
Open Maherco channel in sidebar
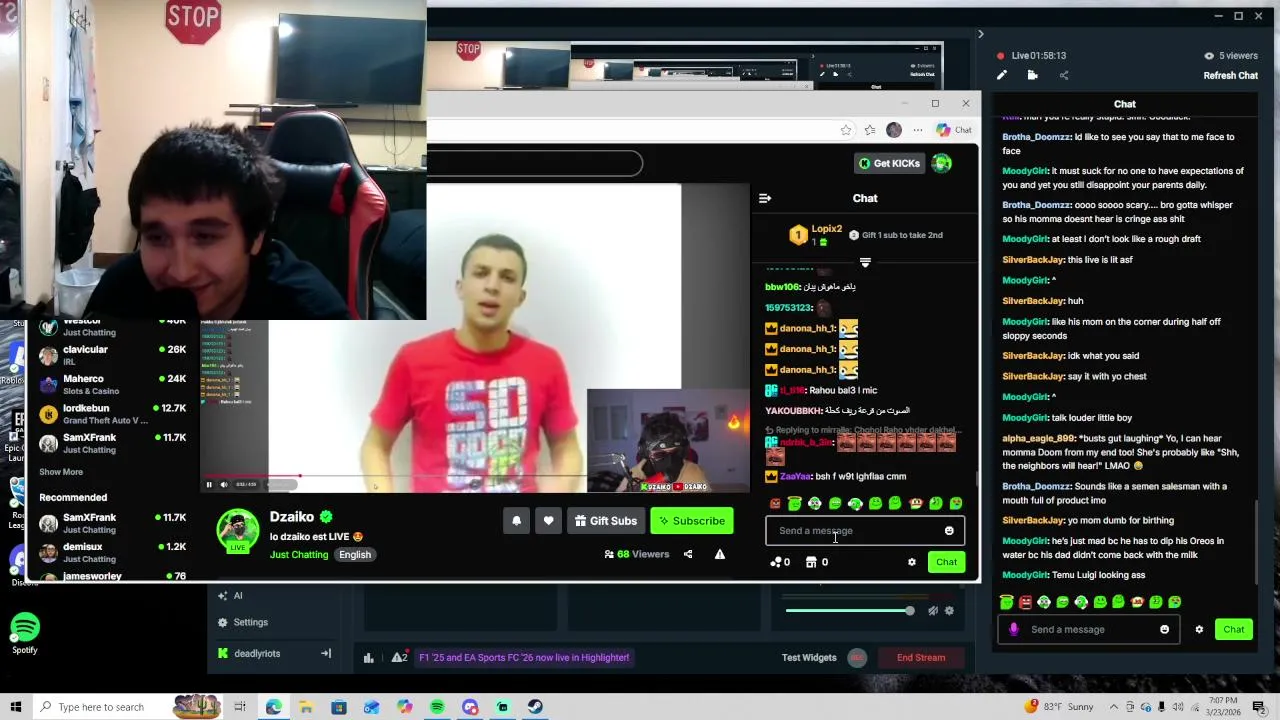[112, 384]
